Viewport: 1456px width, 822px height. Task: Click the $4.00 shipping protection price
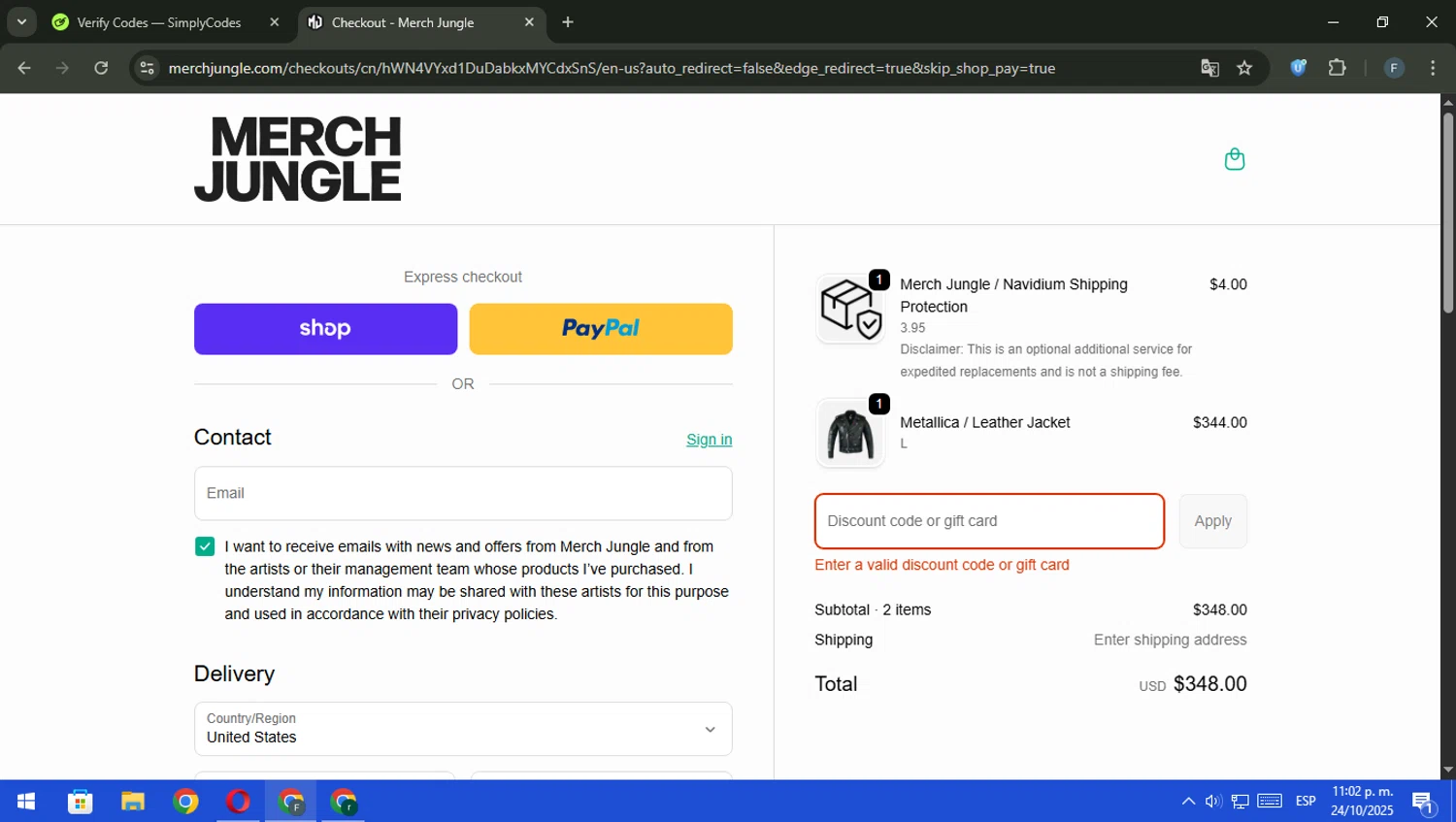tap(1228, 284)
